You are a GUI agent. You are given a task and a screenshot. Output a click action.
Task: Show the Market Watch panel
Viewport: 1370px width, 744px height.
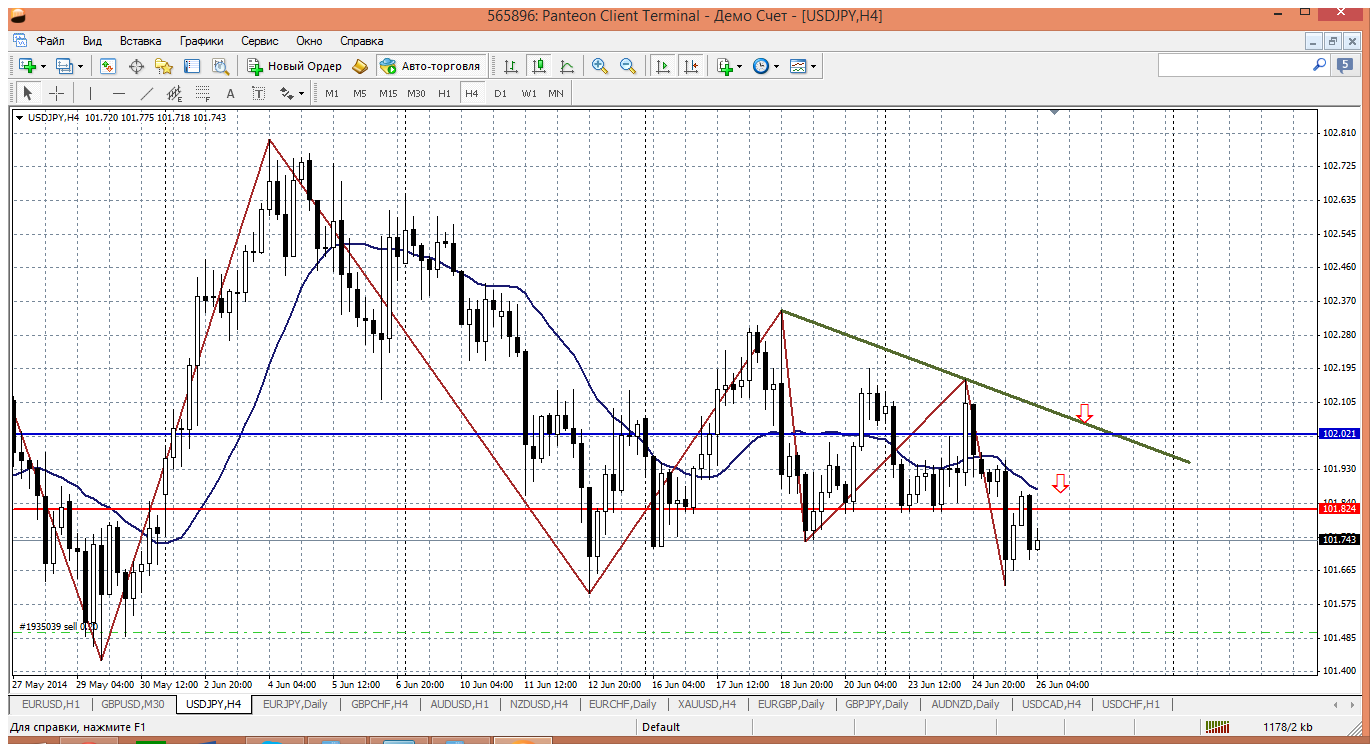[x=108, y=66]
